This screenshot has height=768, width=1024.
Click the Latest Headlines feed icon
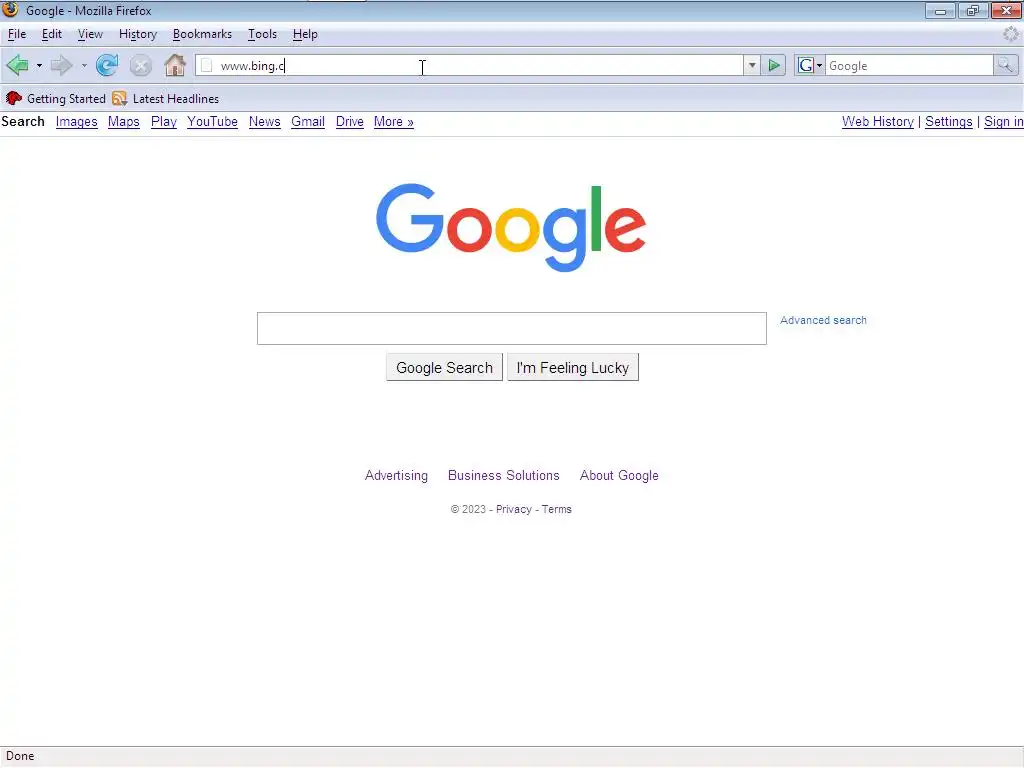(x=120, y=99)
